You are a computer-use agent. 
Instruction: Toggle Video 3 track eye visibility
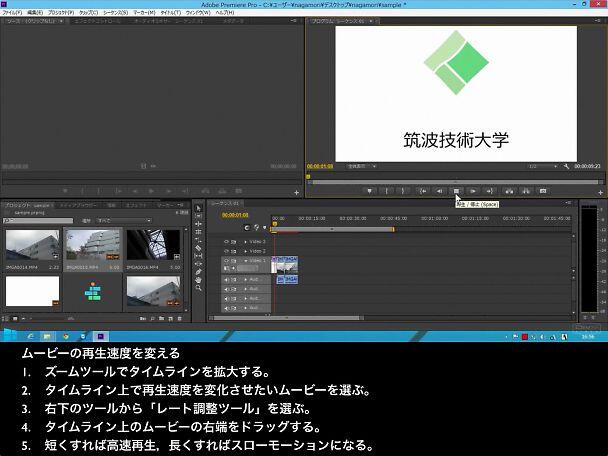click(226, 242)
